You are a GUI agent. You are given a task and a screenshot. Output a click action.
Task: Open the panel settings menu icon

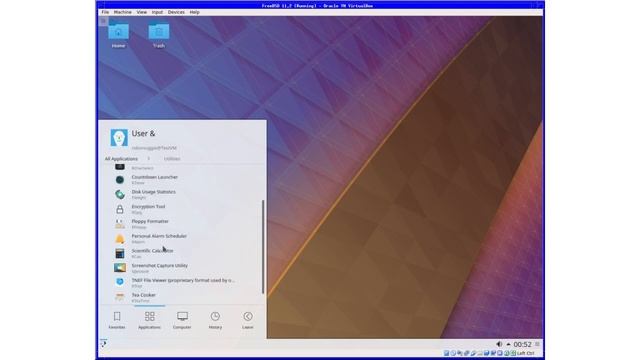coord(537,344)
